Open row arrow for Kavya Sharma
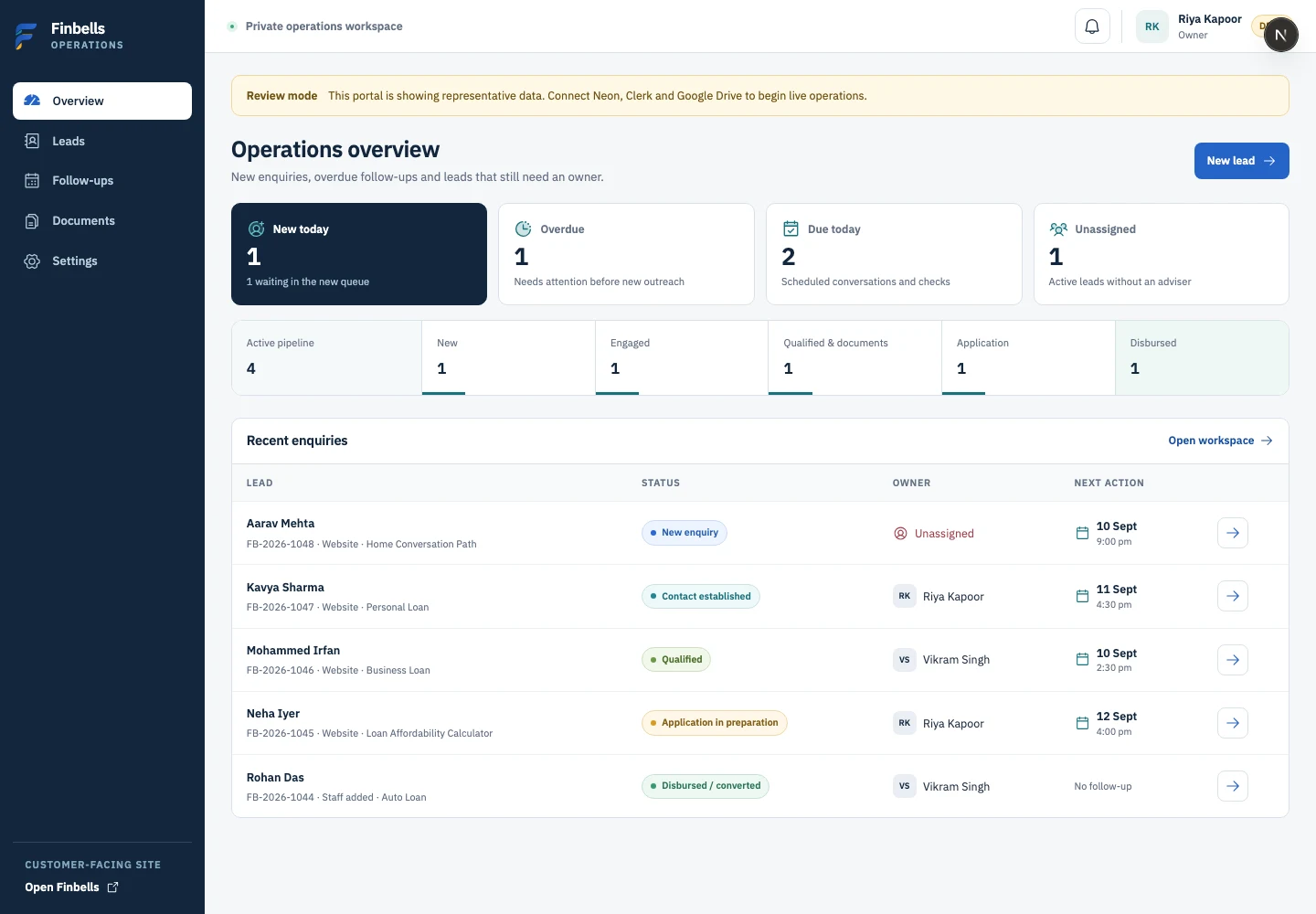This screenshot has width=1316, height=914. (x=1233, y=596)
